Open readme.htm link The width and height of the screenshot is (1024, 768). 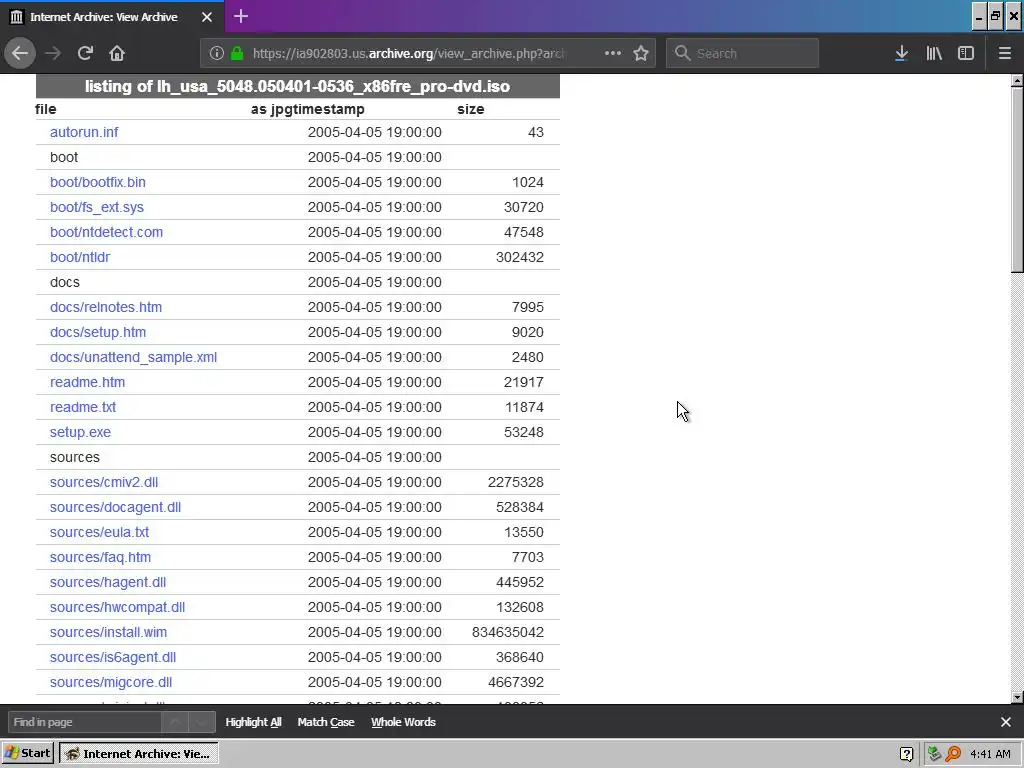(87, 382)
